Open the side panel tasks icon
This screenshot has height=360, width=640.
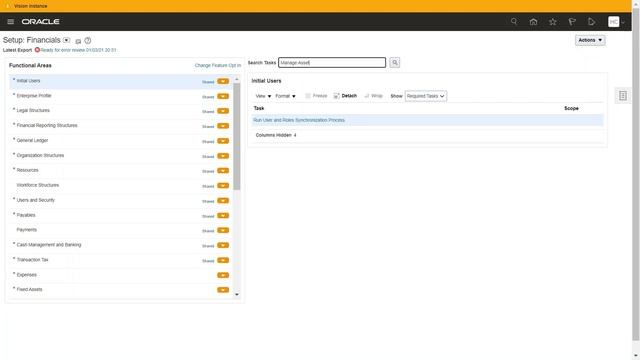click(x=623, y=96)
